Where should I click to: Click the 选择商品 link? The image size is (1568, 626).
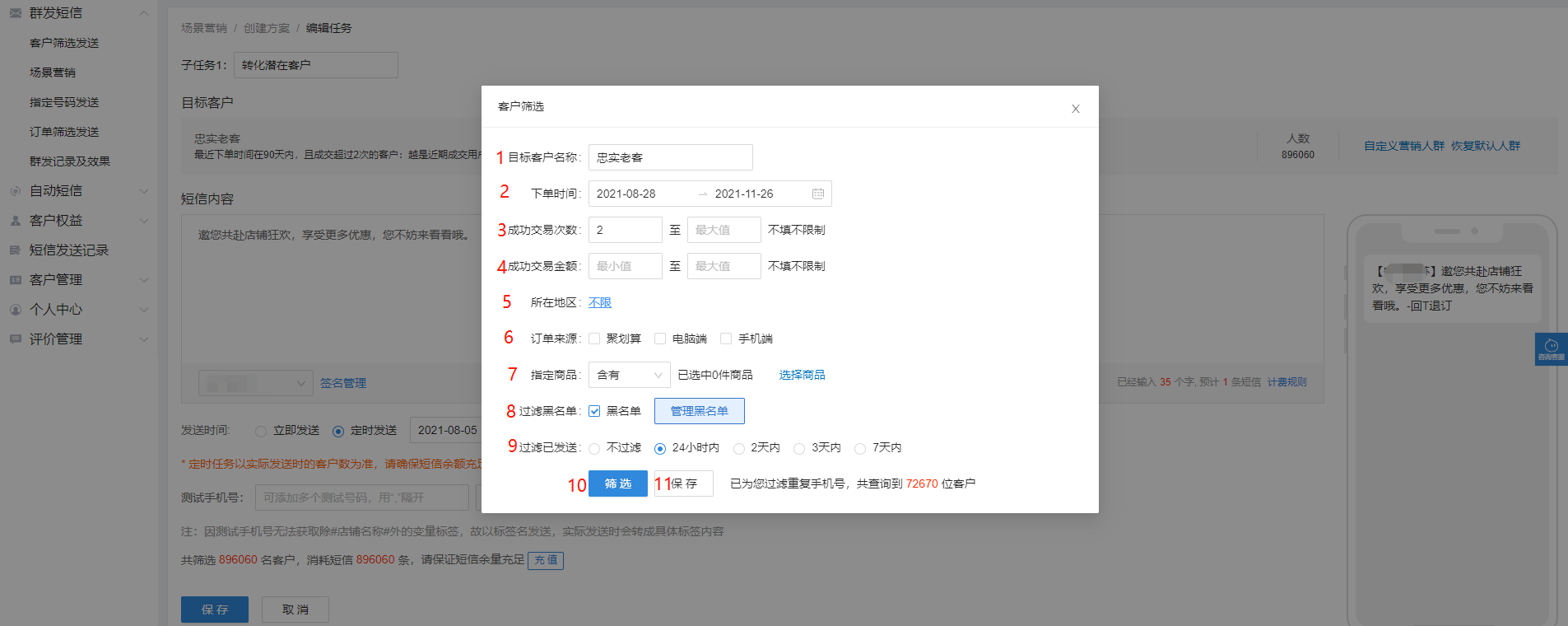(803, 375)
